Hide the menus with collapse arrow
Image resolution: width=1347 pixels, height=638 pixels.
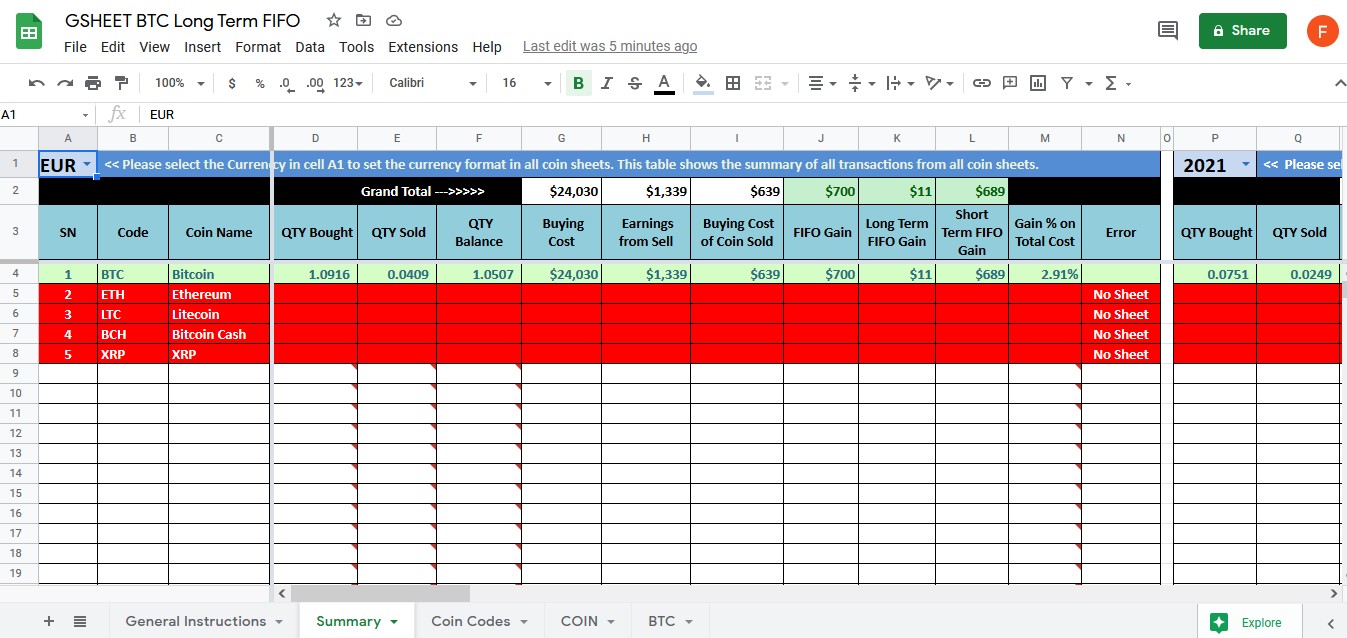1339,83
